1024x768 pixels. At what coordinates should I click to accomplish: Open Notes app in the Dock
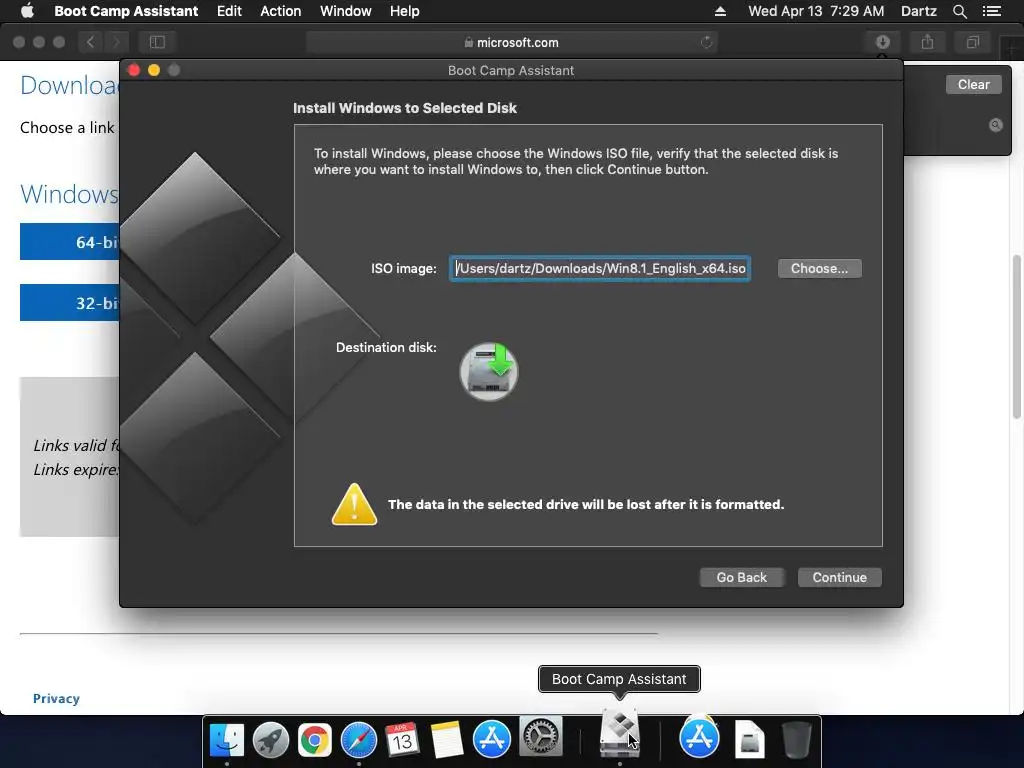coord(447,740)
